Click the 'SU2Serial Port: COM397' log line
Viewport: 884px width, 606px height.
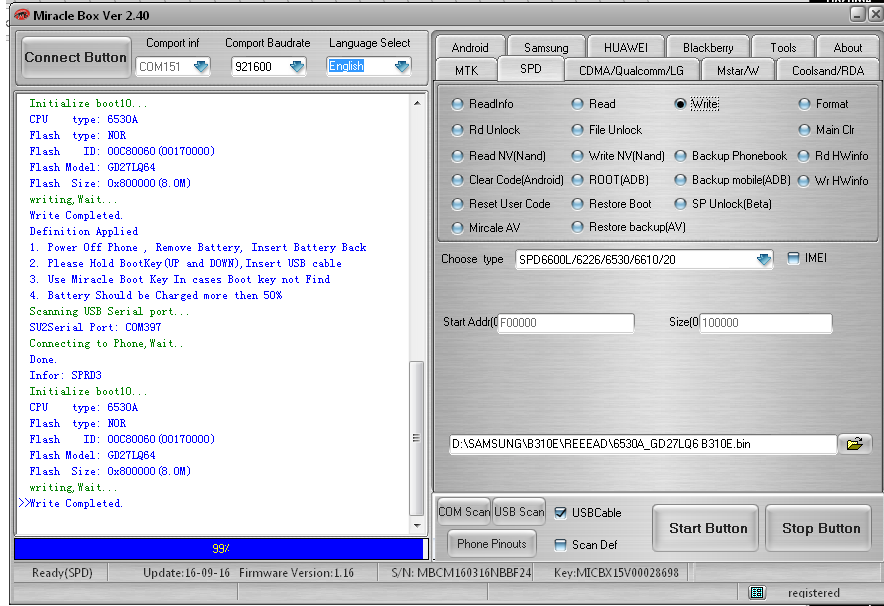click(95, 327)
